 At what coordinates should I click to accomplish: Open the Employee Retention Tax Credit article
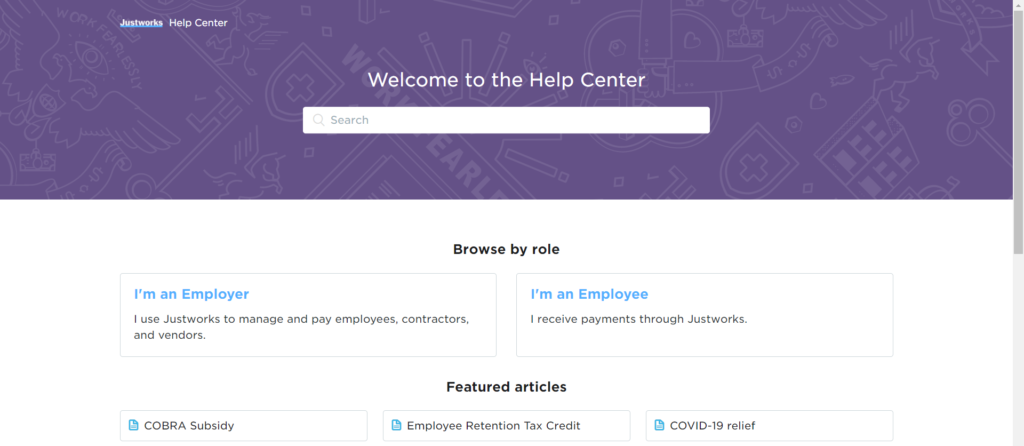pyautogui.click(x=493, y=425)
